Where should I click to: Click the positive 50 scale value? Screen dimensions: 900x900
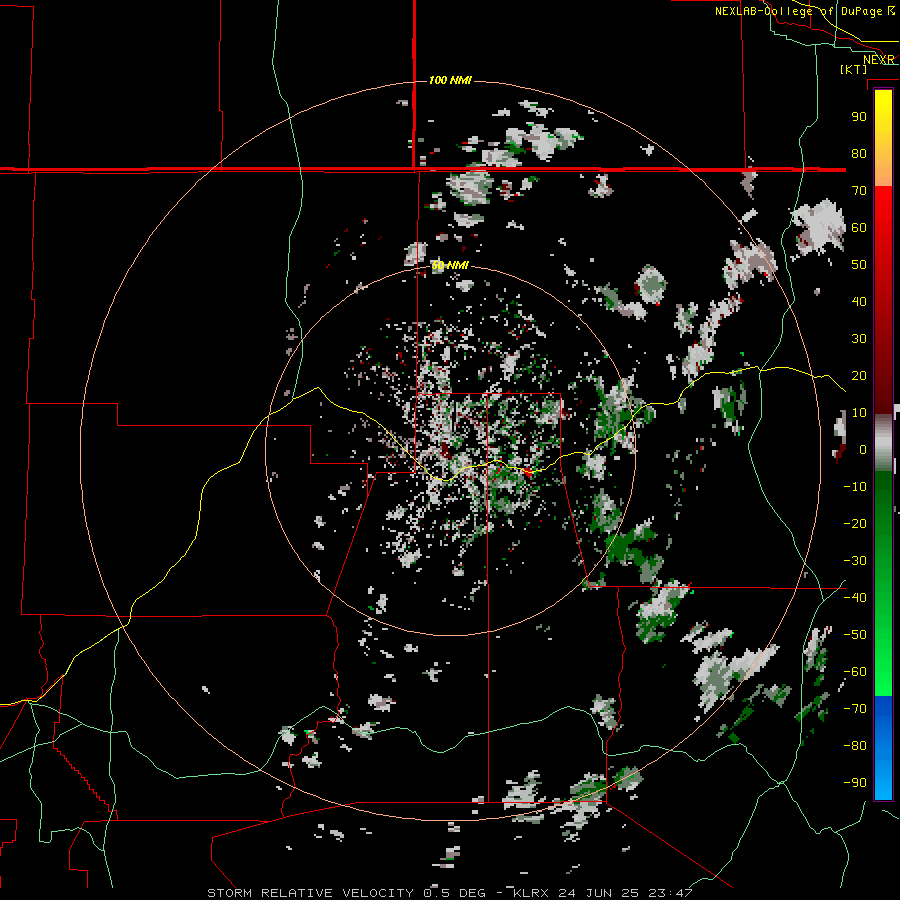pos(859,265)
